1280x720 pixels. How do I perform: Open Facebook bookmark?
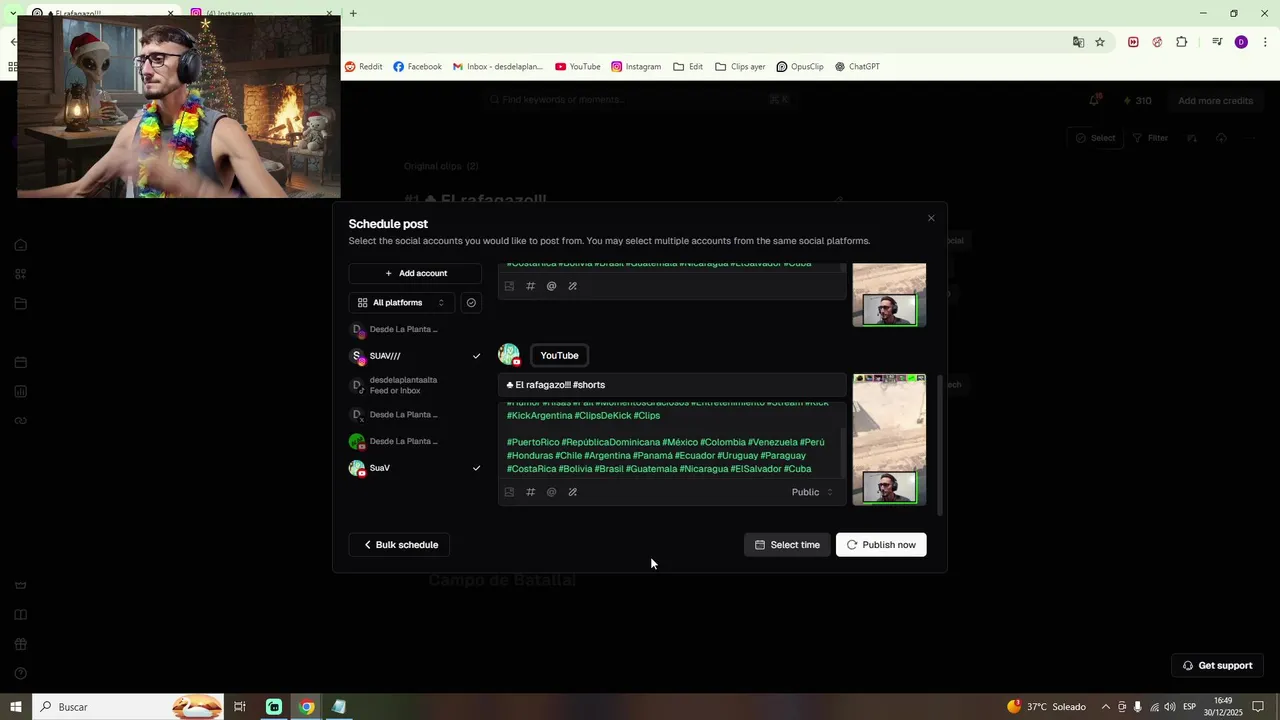pos(417,67)
